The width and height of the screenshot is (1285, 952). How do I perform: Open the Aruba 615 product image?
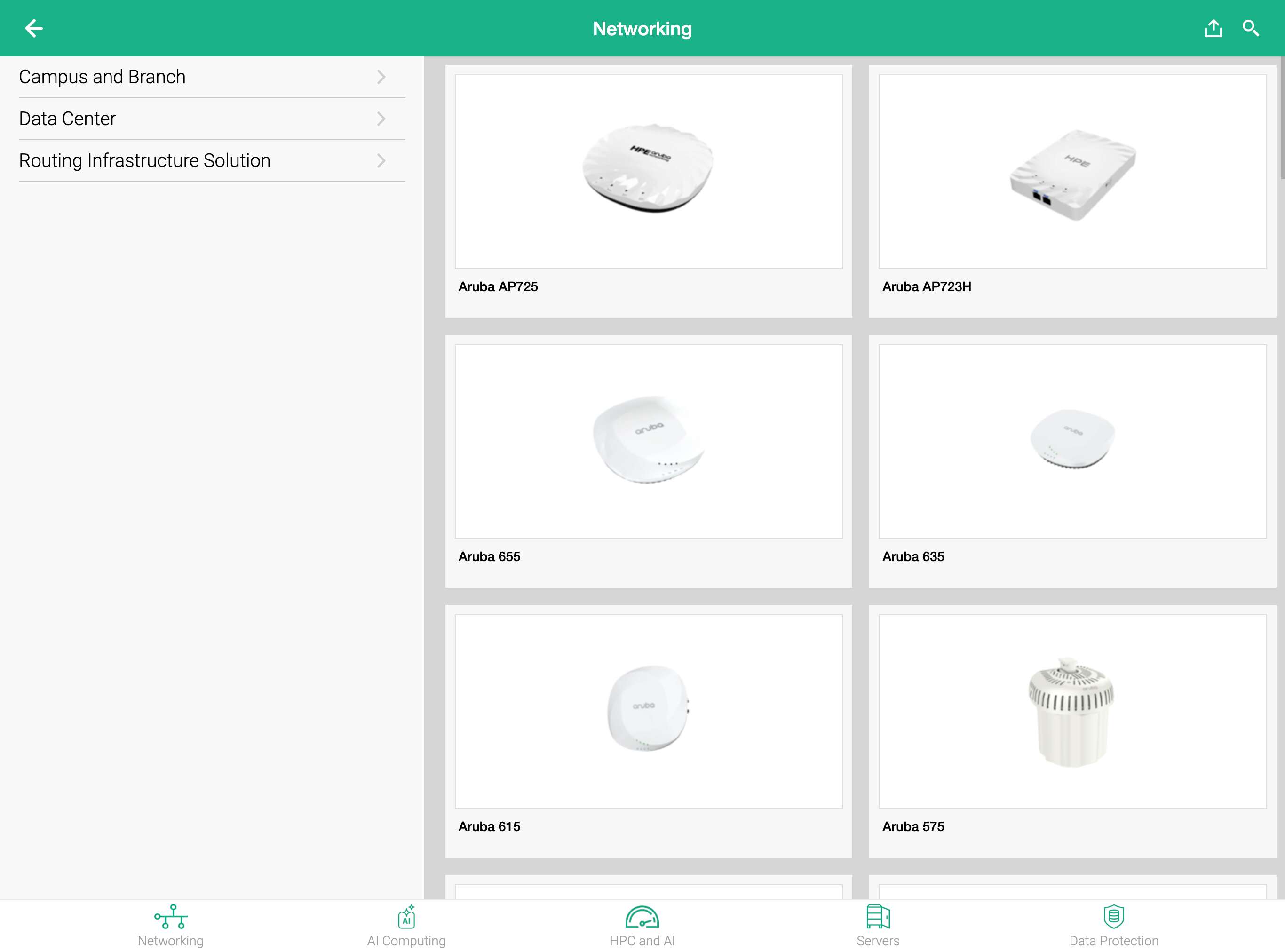(648, 711)
